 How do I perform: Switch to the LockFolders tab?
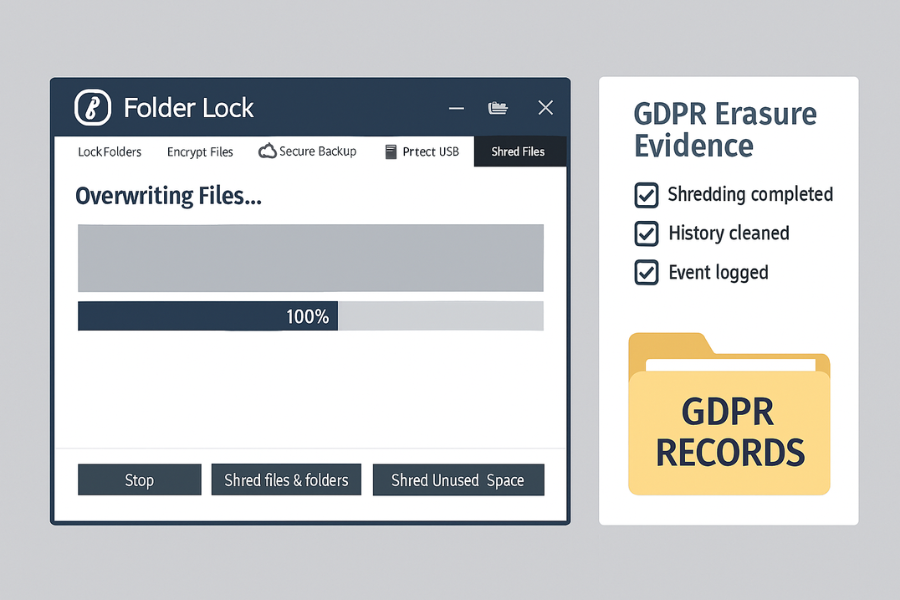point(109,152)
